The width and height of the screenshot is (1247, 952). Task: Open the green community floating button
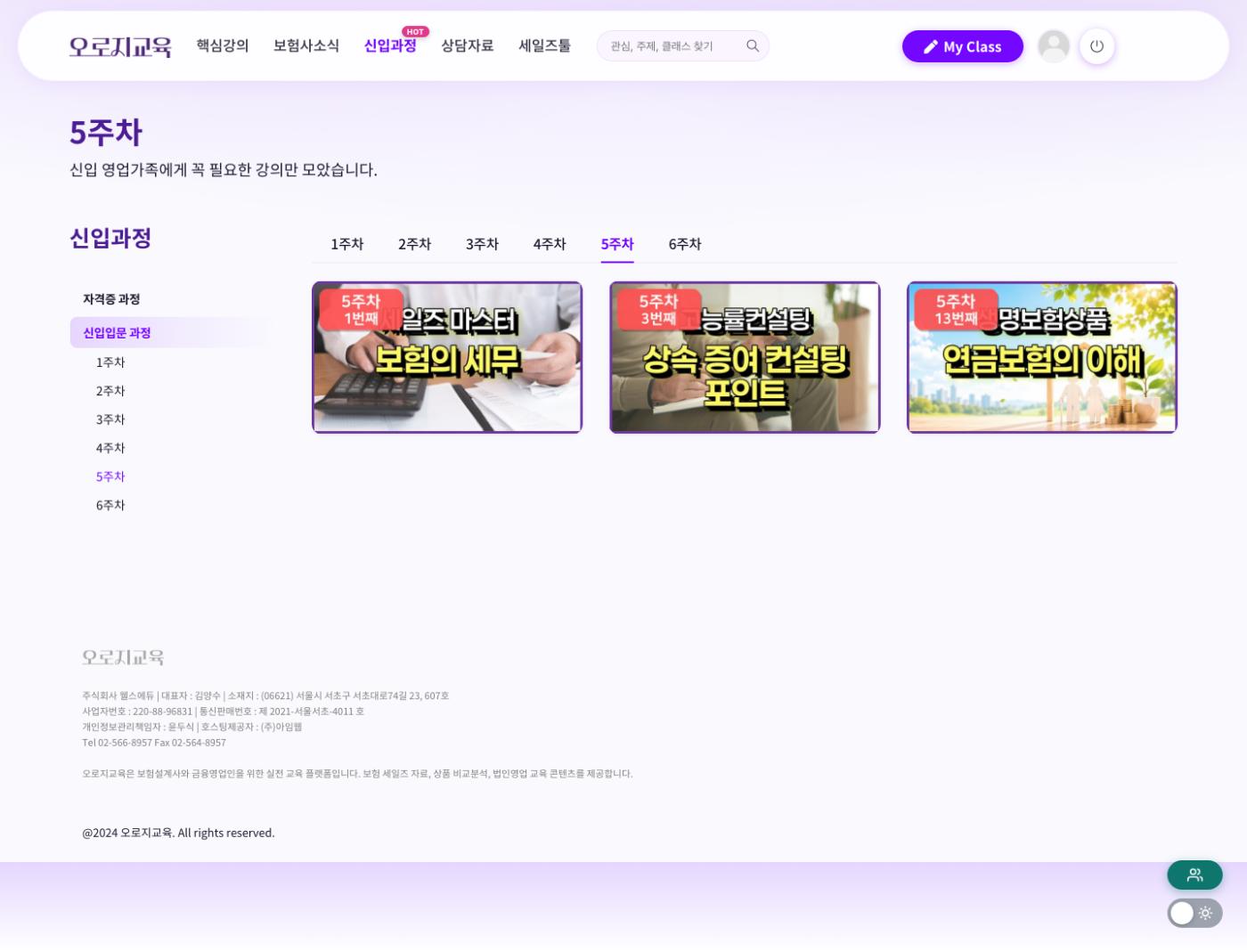click(1194, 875)
